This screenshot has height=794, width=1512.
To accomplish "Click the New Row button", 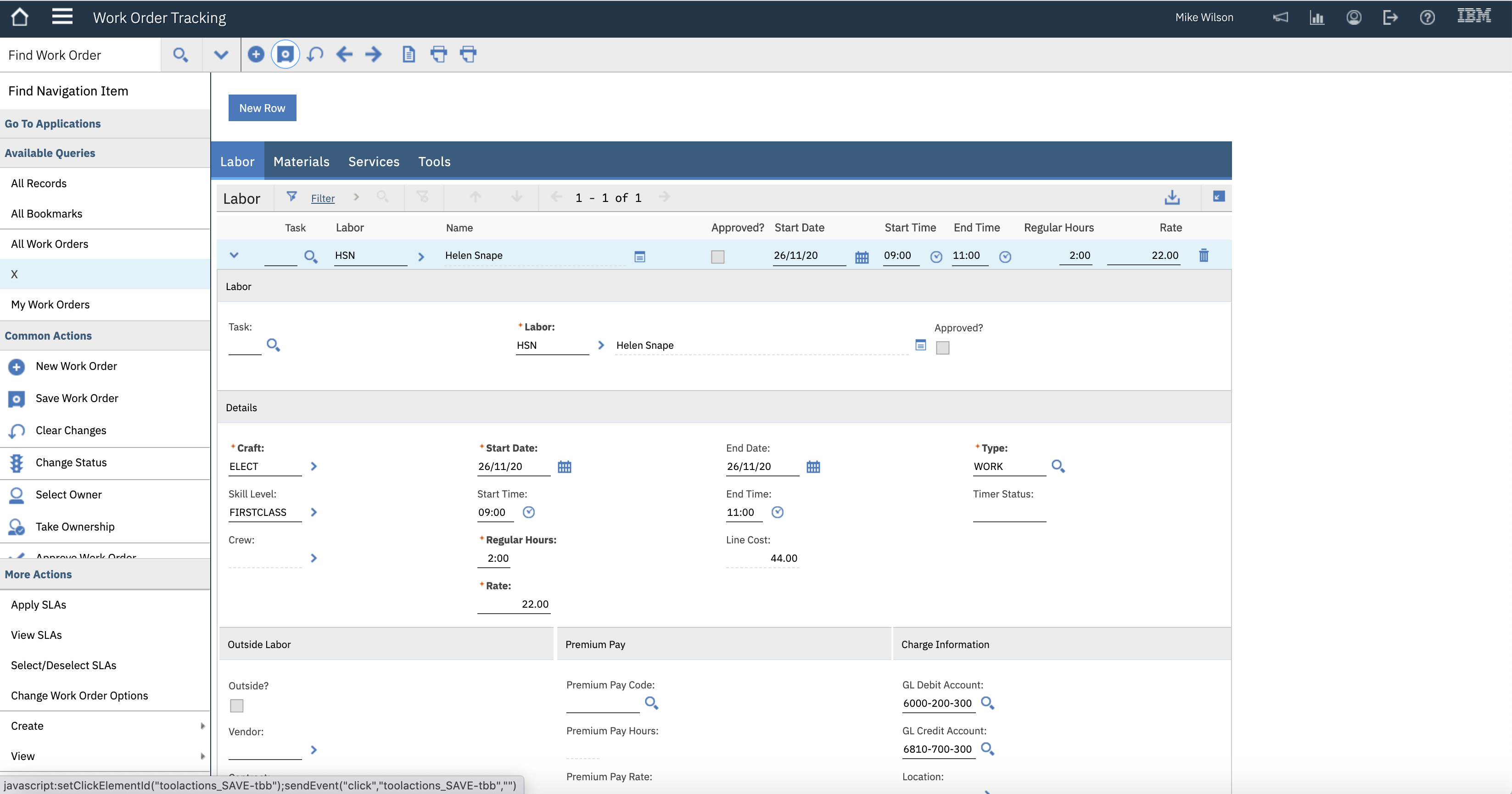I will tap(262, 108).
